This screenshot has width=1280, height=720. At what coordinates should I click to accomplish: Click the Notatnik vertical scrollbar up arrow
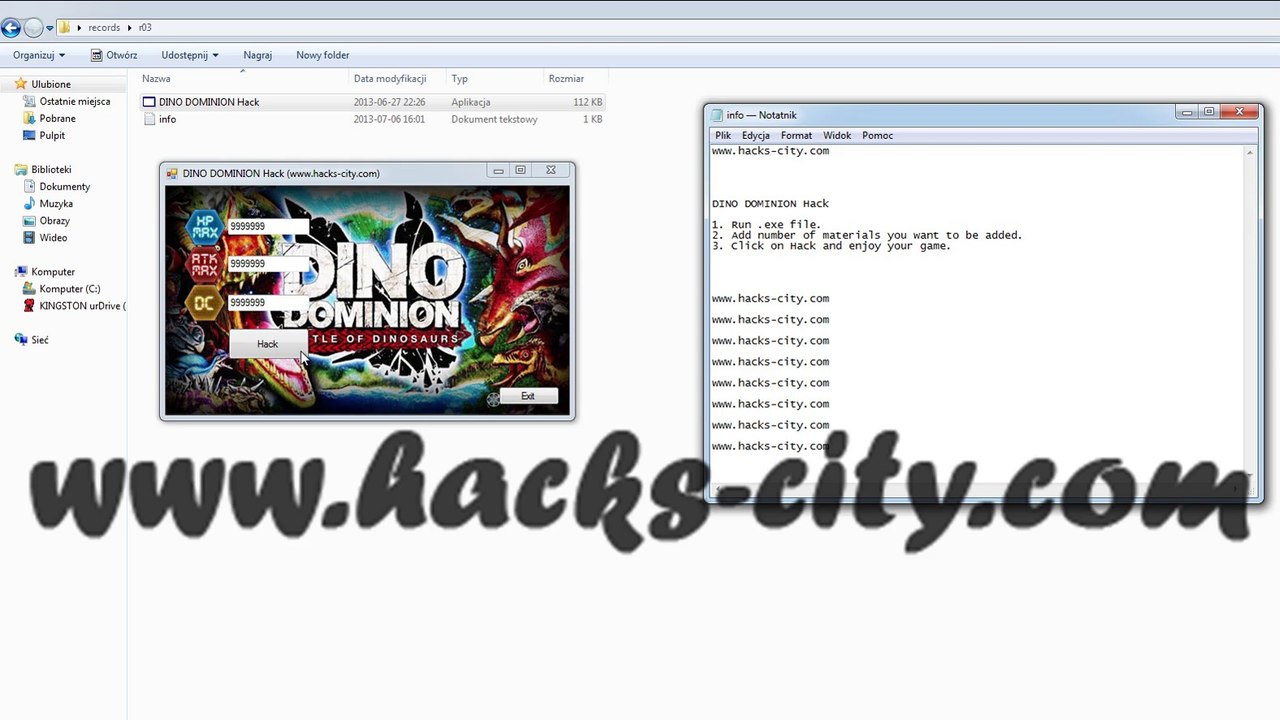pyautogui.click(x=1249, y=153)
